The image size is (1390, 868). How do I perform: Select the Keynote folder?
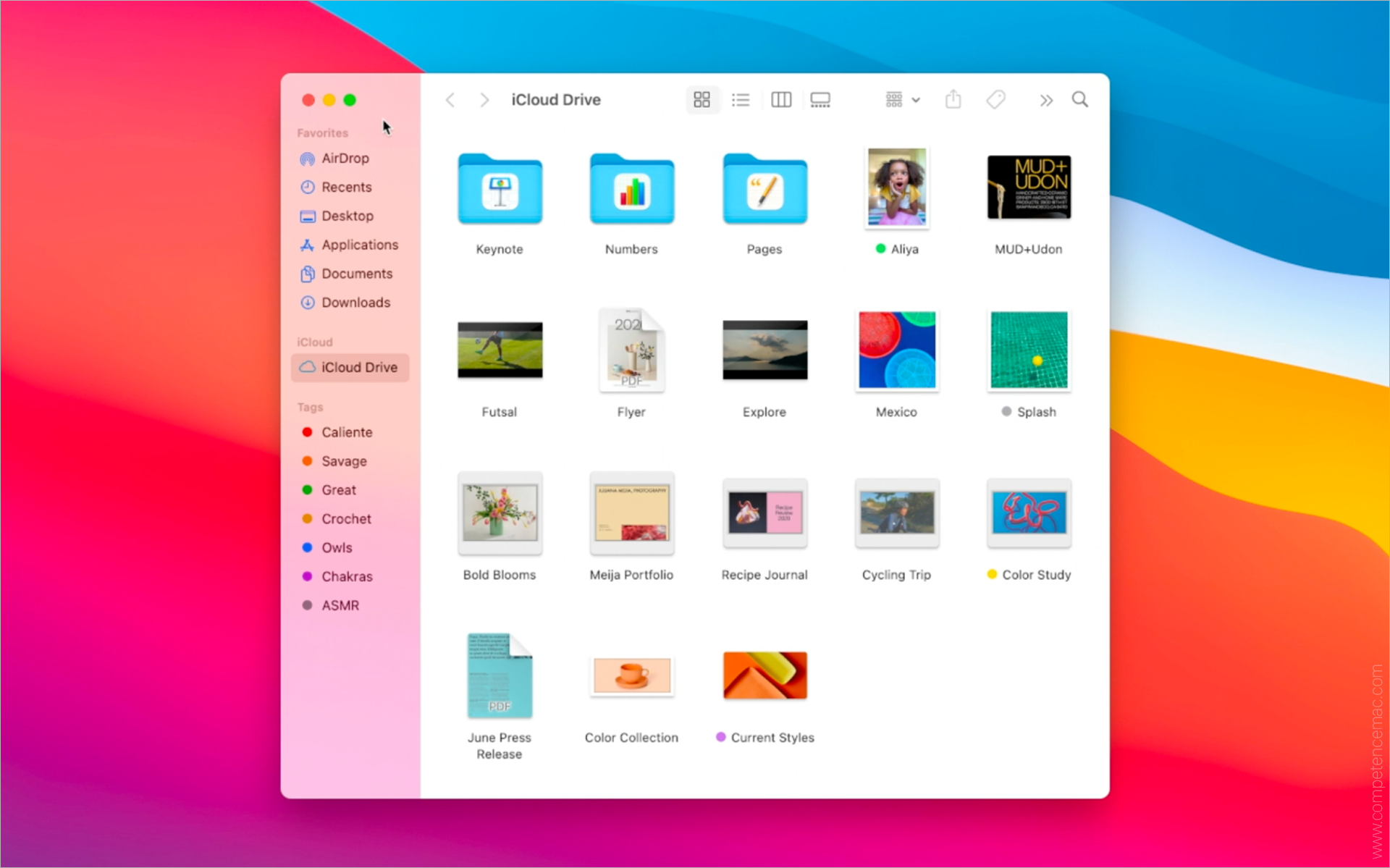click(500, 190)
